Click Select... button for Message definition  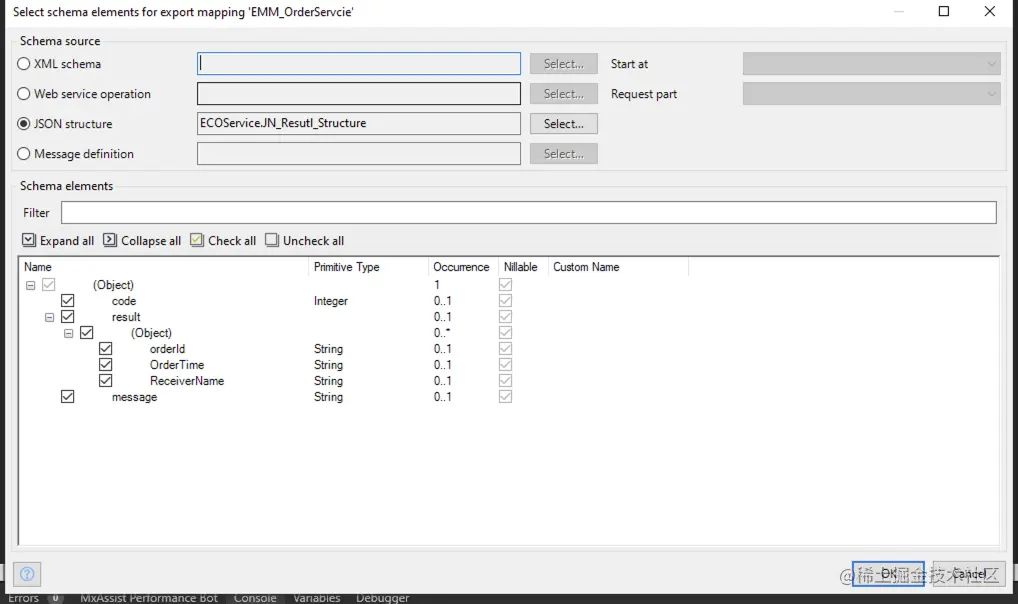(564, 154)
